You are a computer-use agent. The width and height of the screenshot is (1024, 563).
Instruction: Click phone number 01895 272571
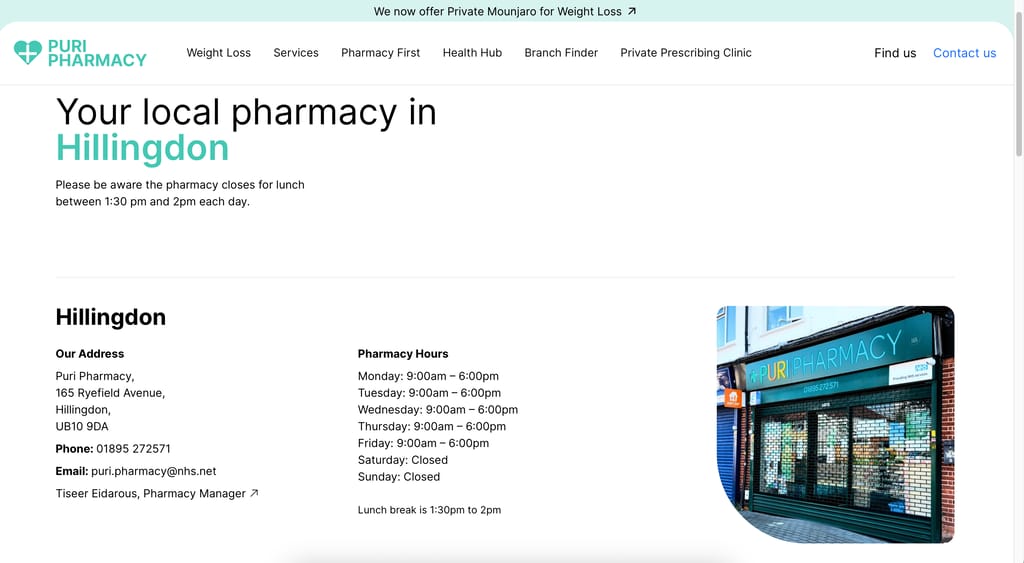coord(133,449)
